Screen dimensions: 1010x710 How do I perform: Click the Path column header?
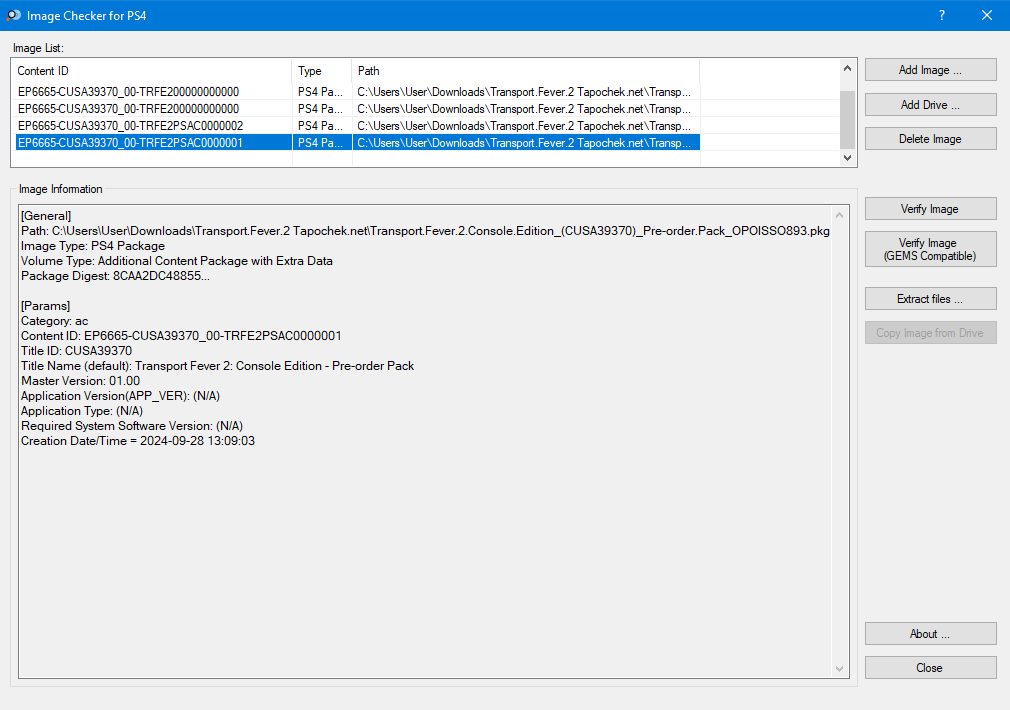(x=526, y=71)
